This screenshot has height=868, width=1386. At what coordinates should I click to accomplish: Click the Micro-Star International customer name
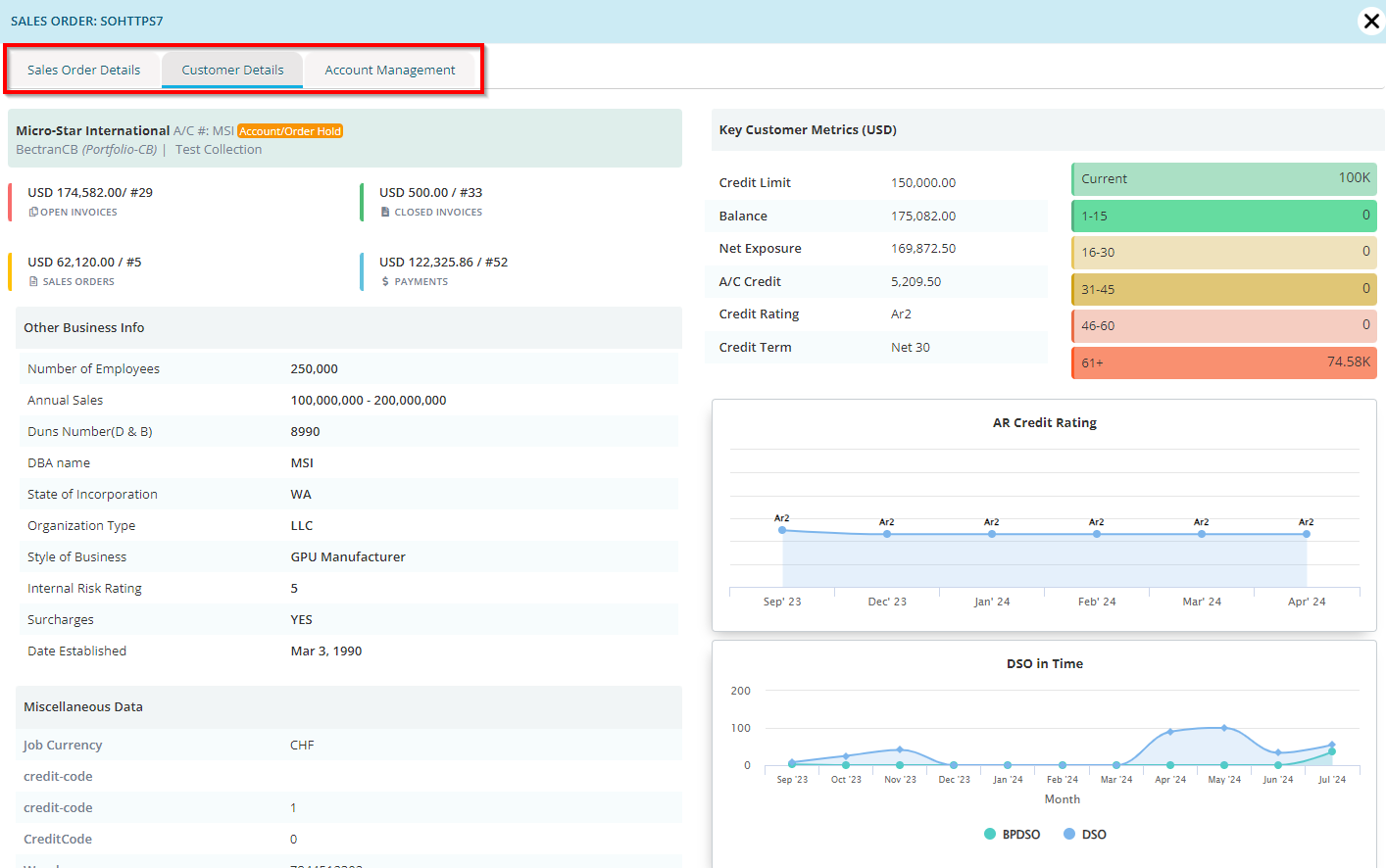pos(93,130)
